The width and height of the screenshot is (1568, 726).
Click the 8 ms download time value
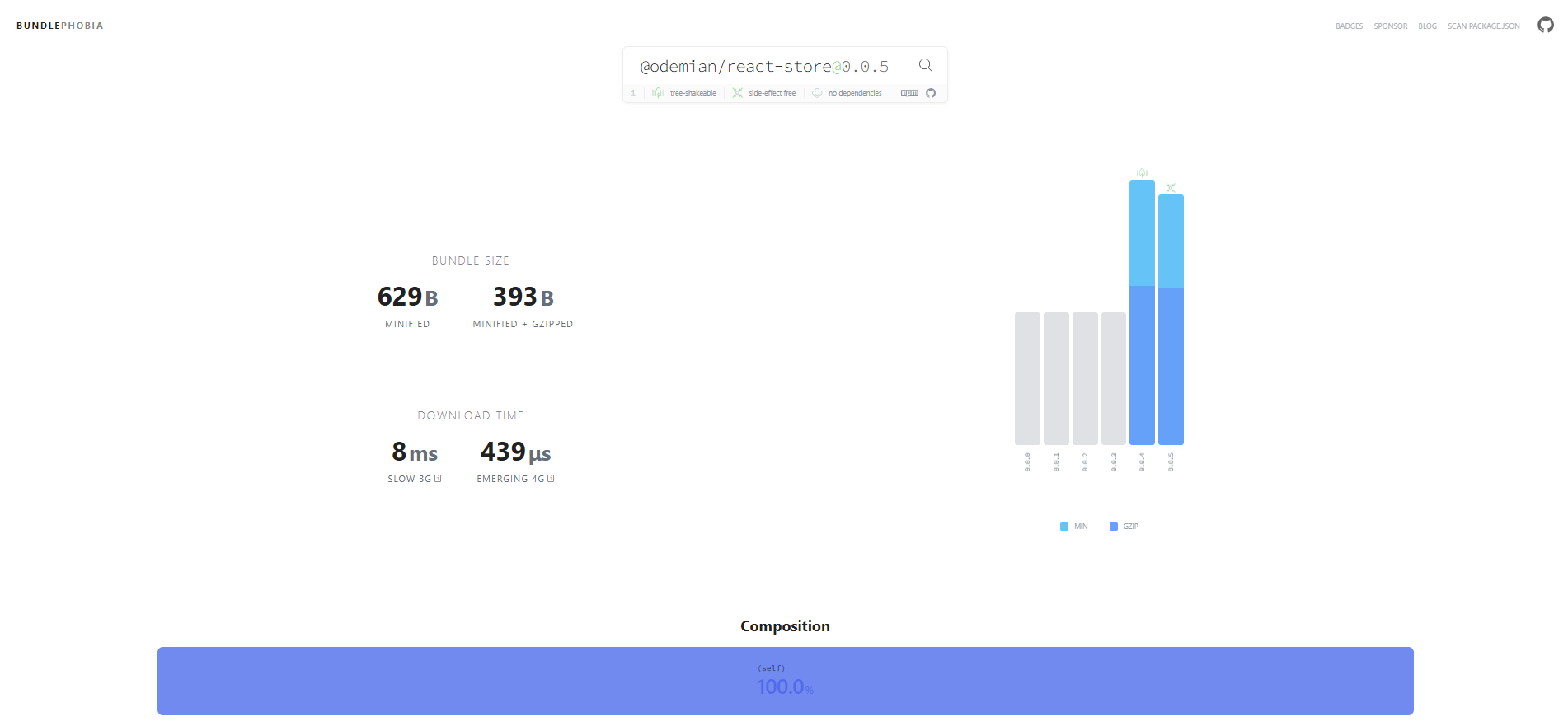(415, 452)
